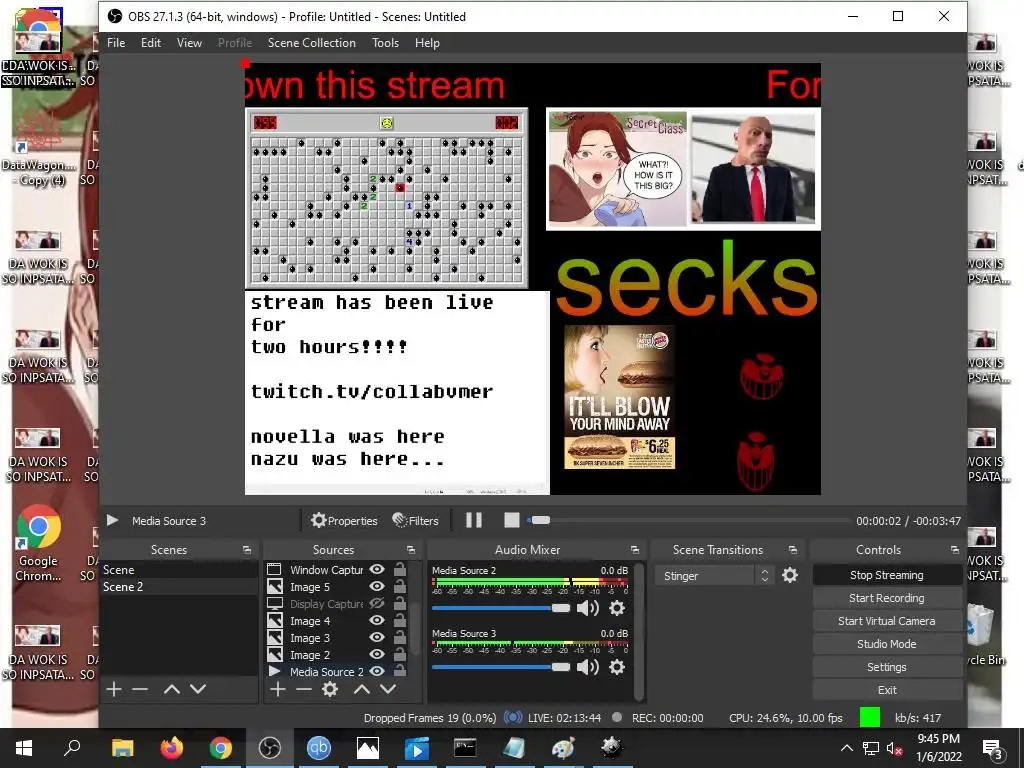The height and width of the screenshot is (768, 1024).
Task: Hide the Image 5 source
Action: [x=377, y=586]
